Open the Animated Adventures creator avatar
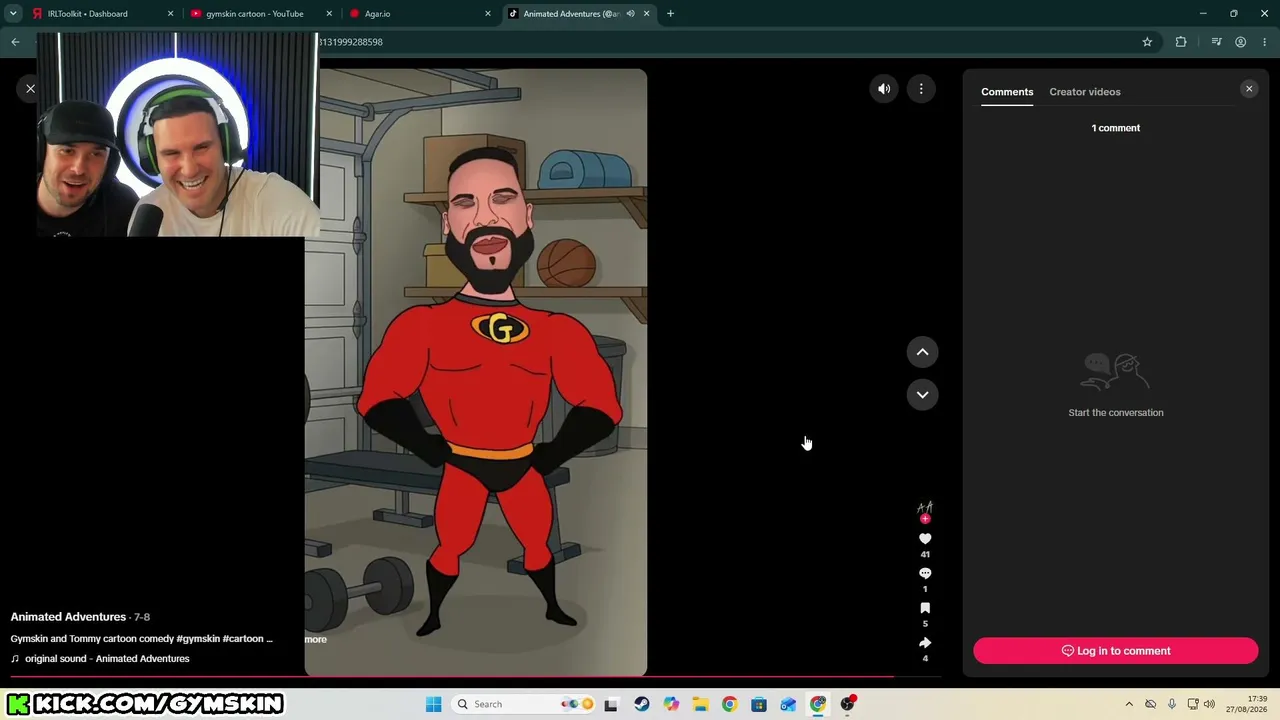 [925, 509]
